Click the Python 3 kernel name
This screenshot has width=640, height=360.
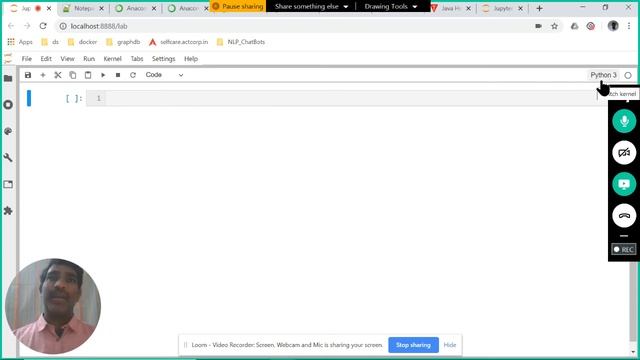point(603,75)
